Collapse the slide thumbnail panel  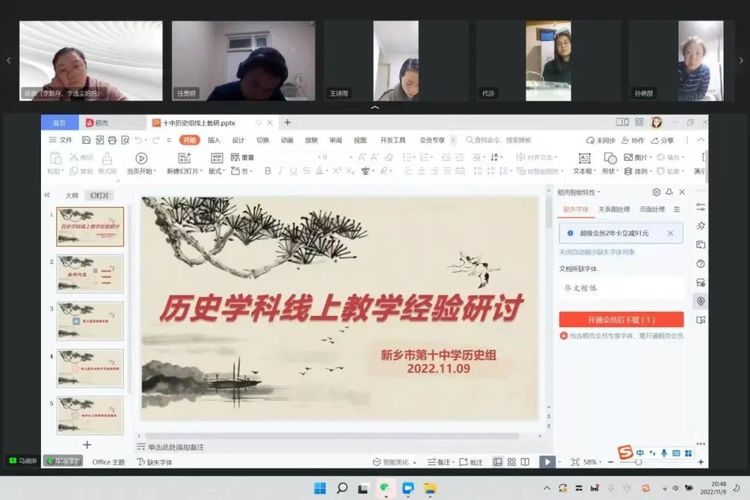47,195
